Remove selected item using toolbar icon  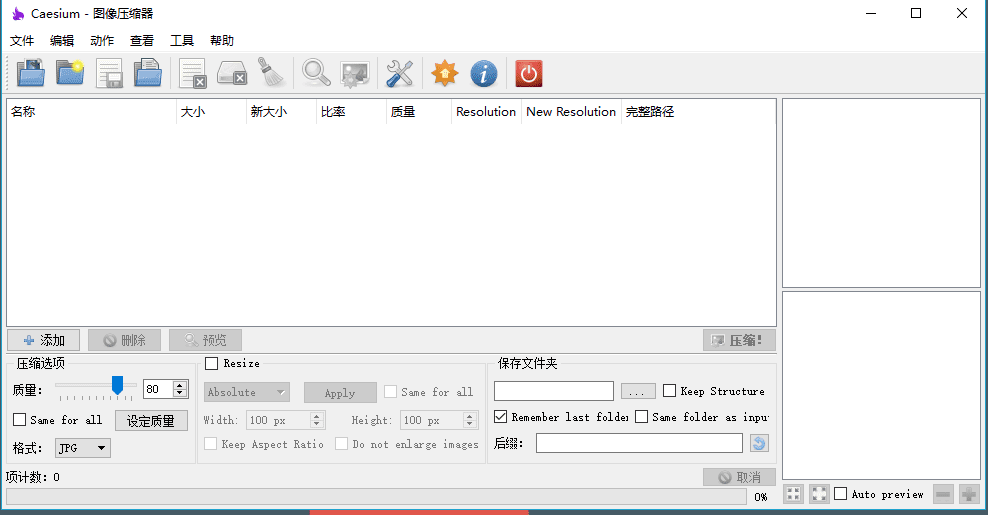192,73
